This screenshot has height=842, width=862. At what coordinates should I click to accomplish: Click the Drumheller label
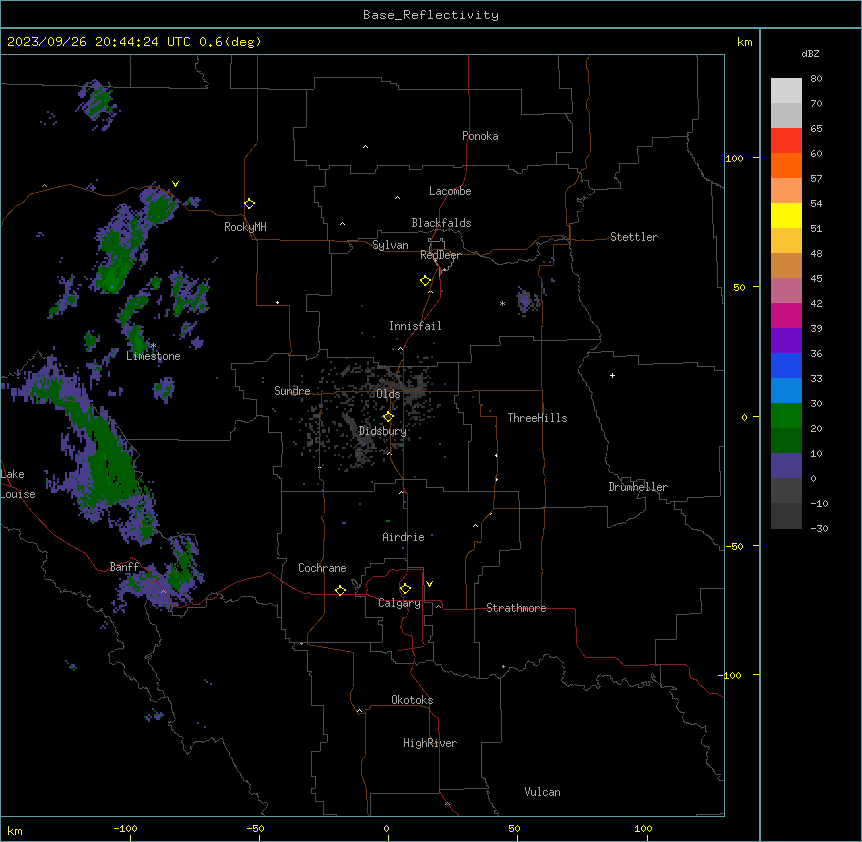[x=638, y=487]
